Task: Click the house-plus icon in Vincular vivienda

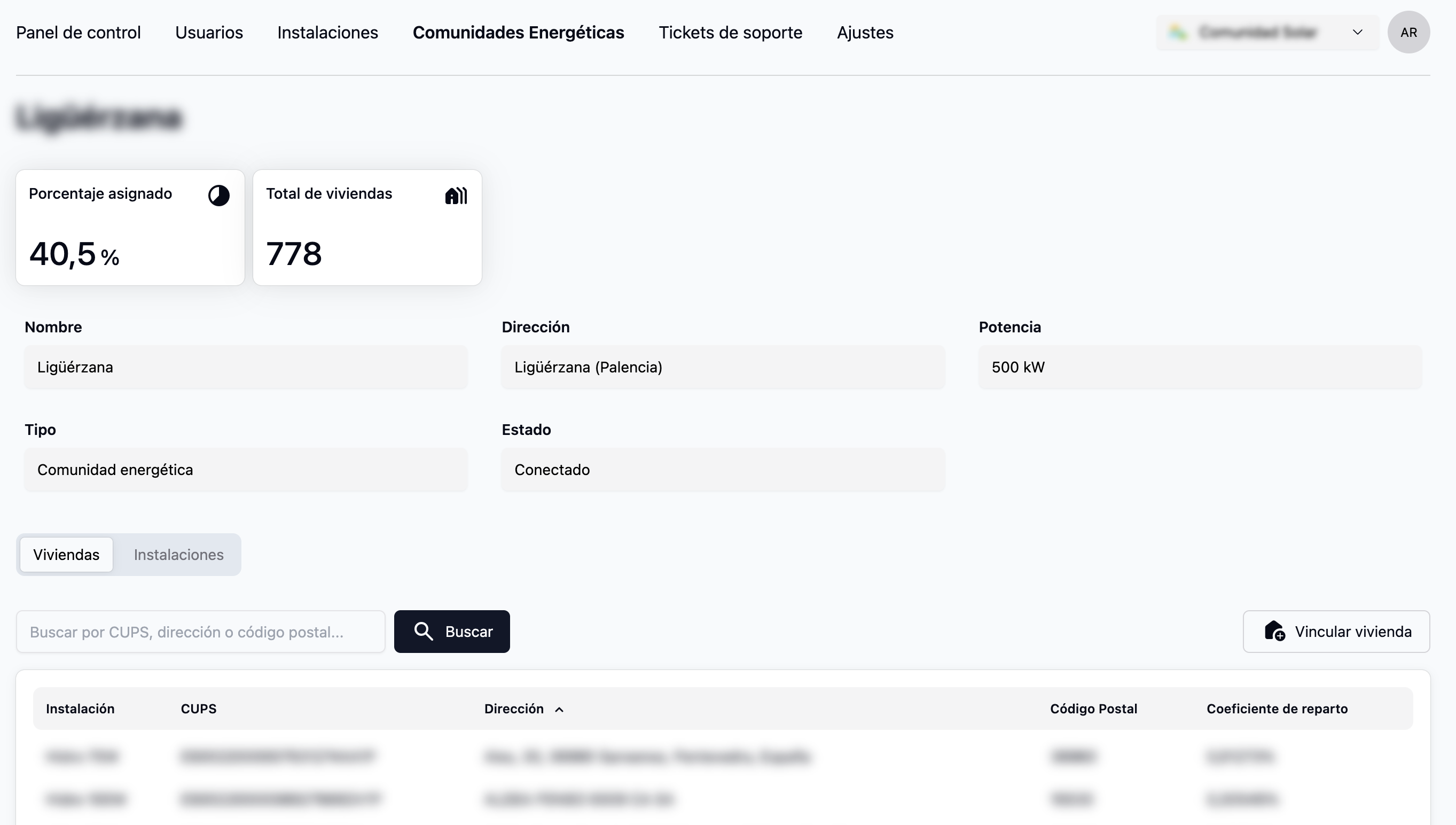Action: pos(1275,631)
